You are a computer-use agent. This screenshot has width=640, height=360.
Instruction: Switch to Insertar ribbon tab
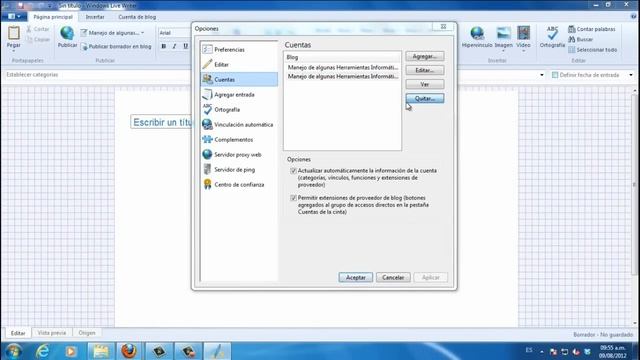pos(95,17)
